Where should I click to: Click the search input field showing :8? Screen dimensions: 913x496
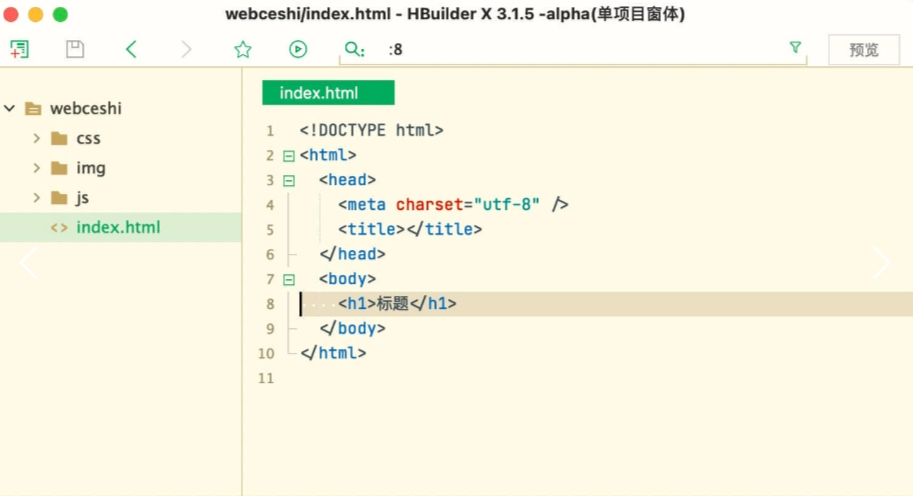coord(580,49)
